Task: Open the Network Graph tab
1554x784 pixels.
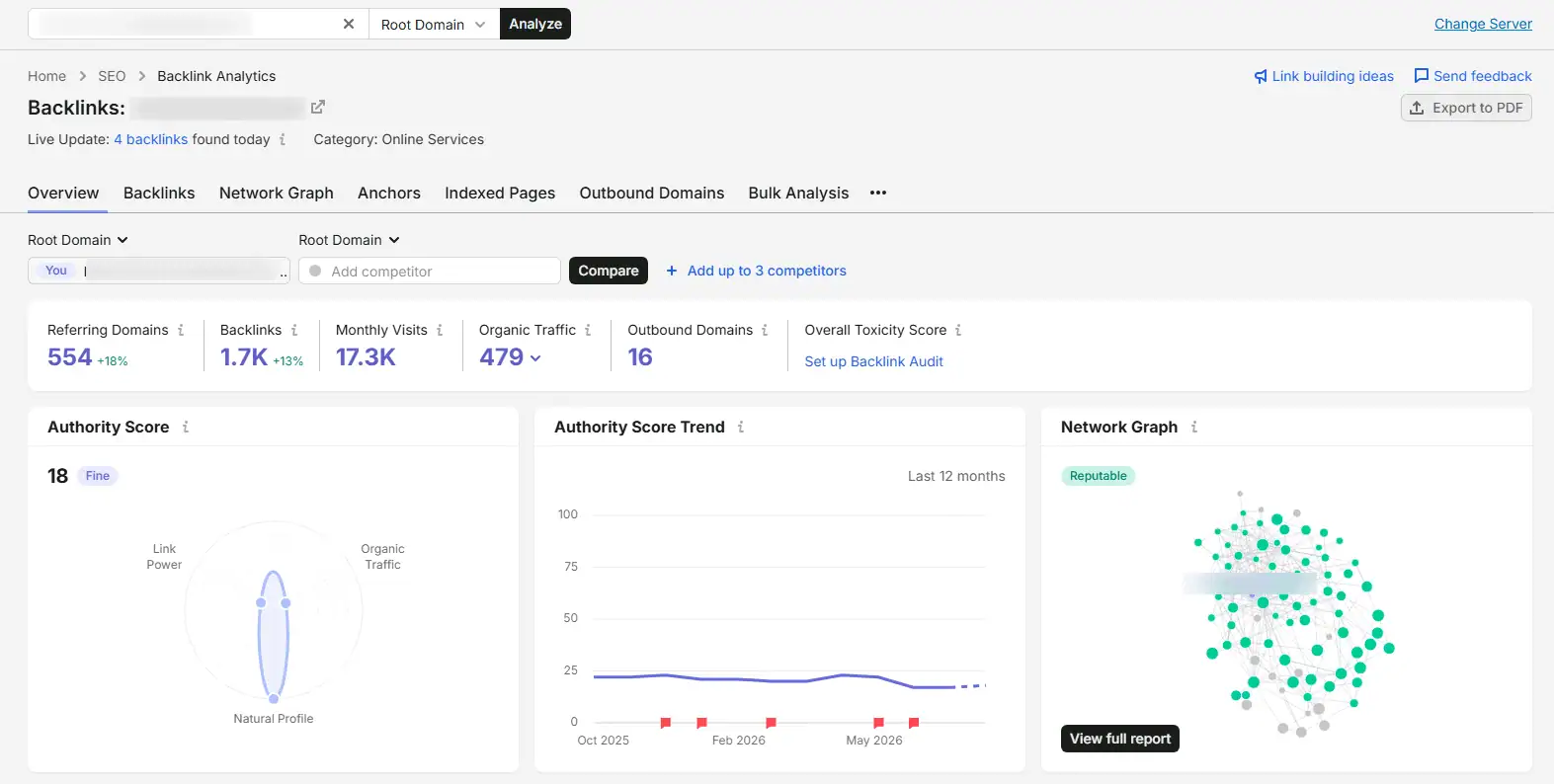Action: [277, 193]
